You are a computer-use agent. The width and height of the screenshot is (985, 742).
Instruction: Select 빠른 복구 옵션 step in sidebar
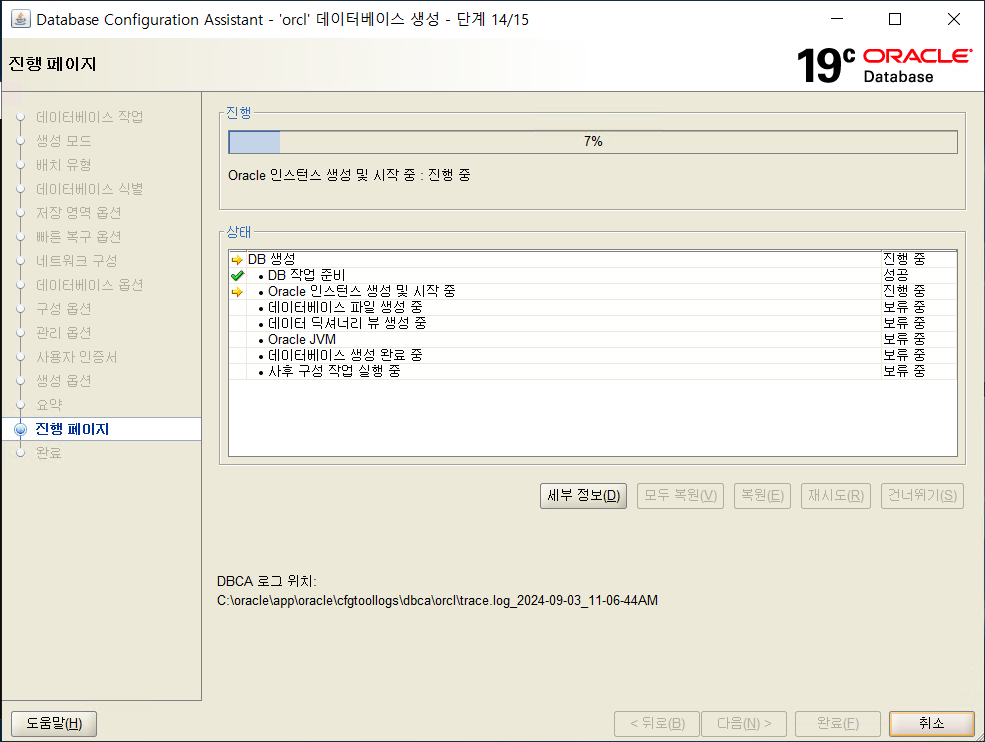tap(79, 237)
